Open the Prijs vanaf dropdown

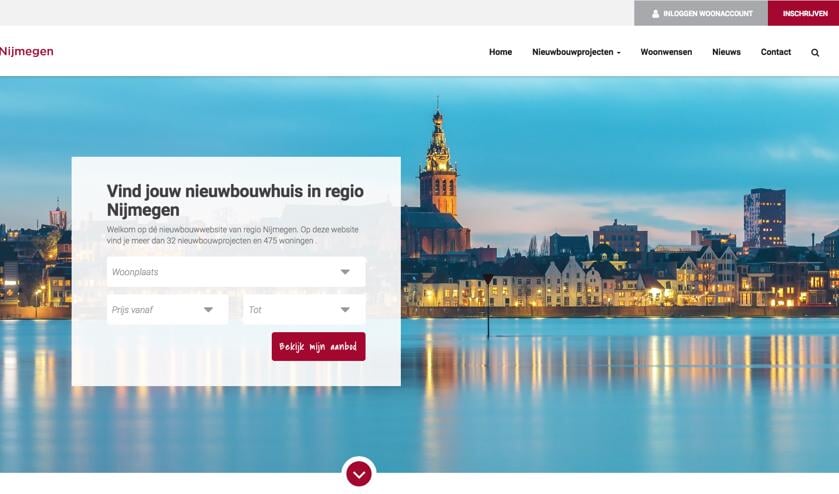click(167, 309)
